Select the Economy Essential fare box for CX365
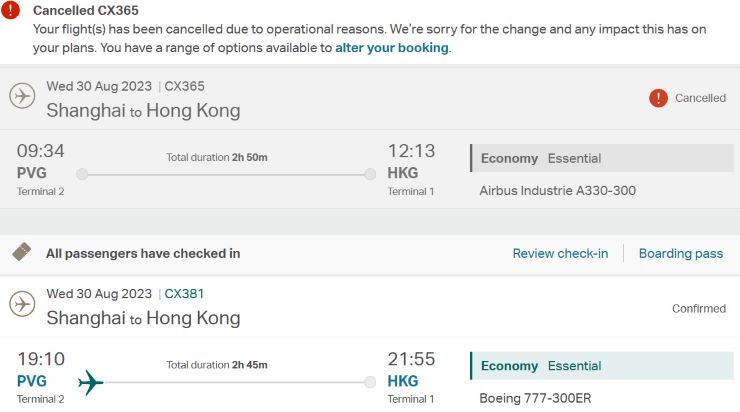 coord(602,158)
